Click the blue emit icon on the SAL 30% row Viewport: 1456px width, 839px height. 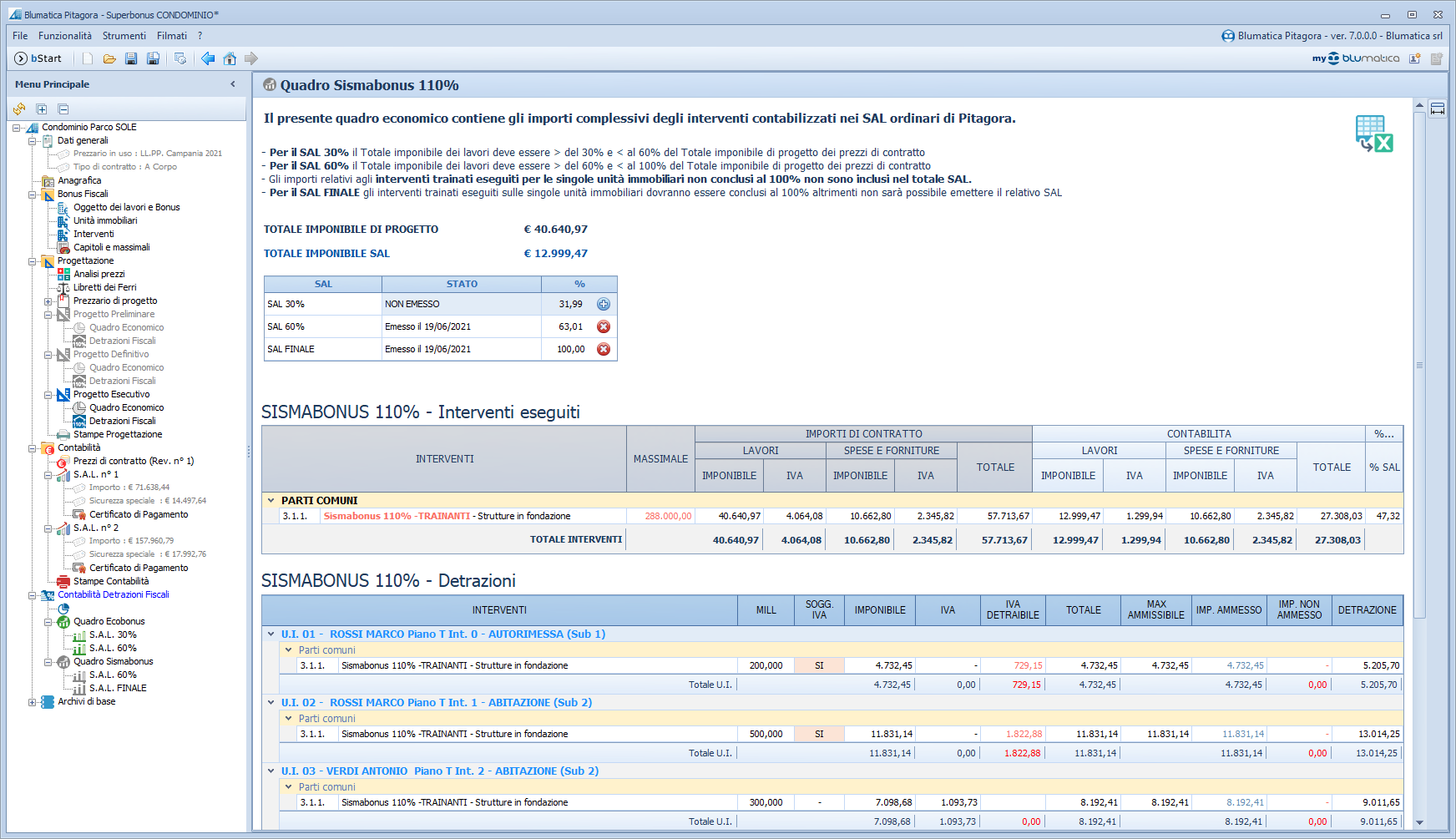pos(604,304)
